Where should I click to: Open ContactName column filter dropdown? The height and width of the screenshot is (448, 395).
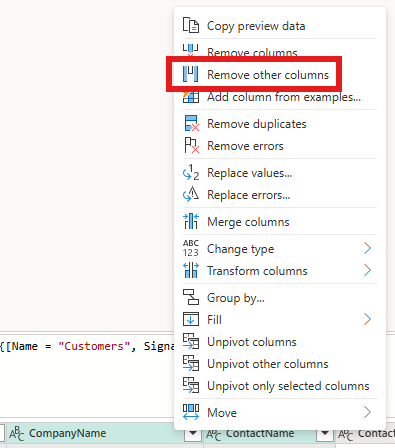tap(325, 434)
